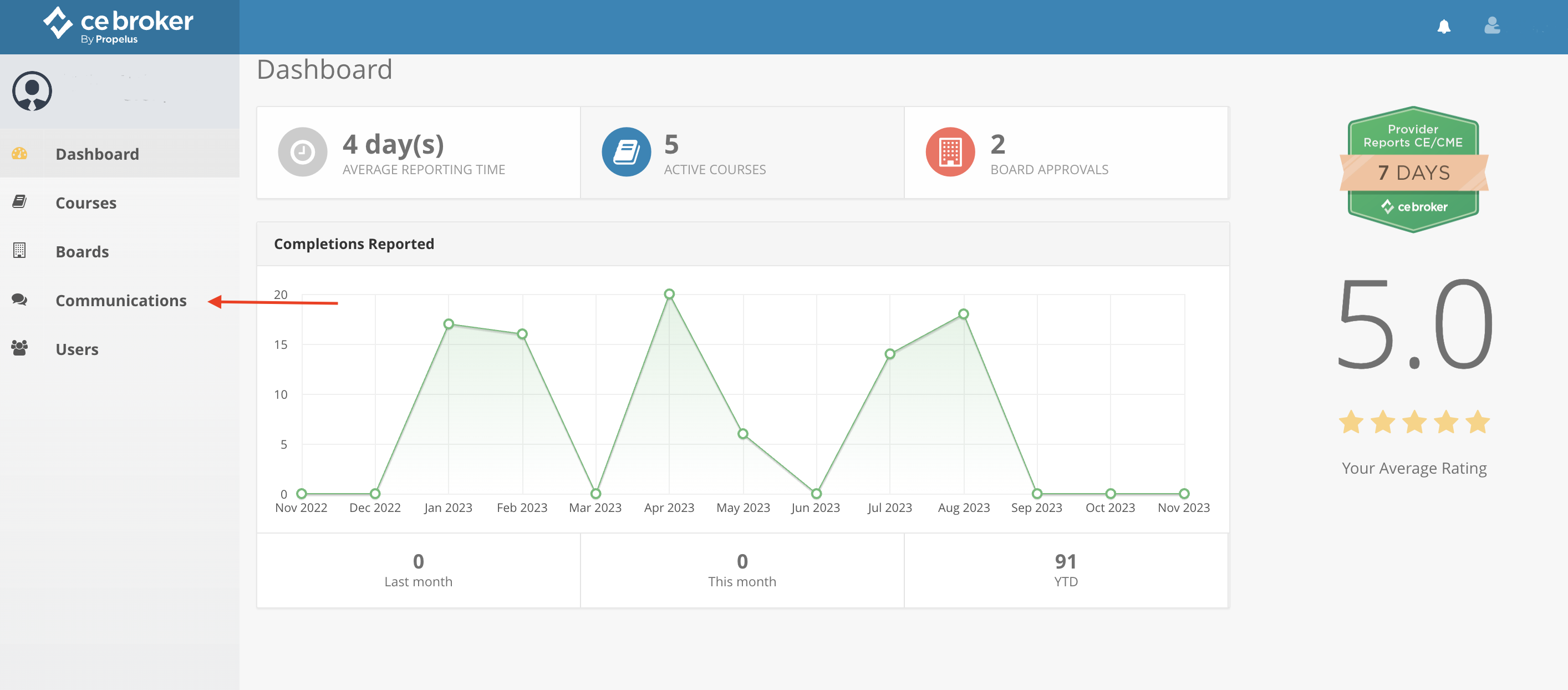Click the Apr 2023 peak data point

click(669, 294)
